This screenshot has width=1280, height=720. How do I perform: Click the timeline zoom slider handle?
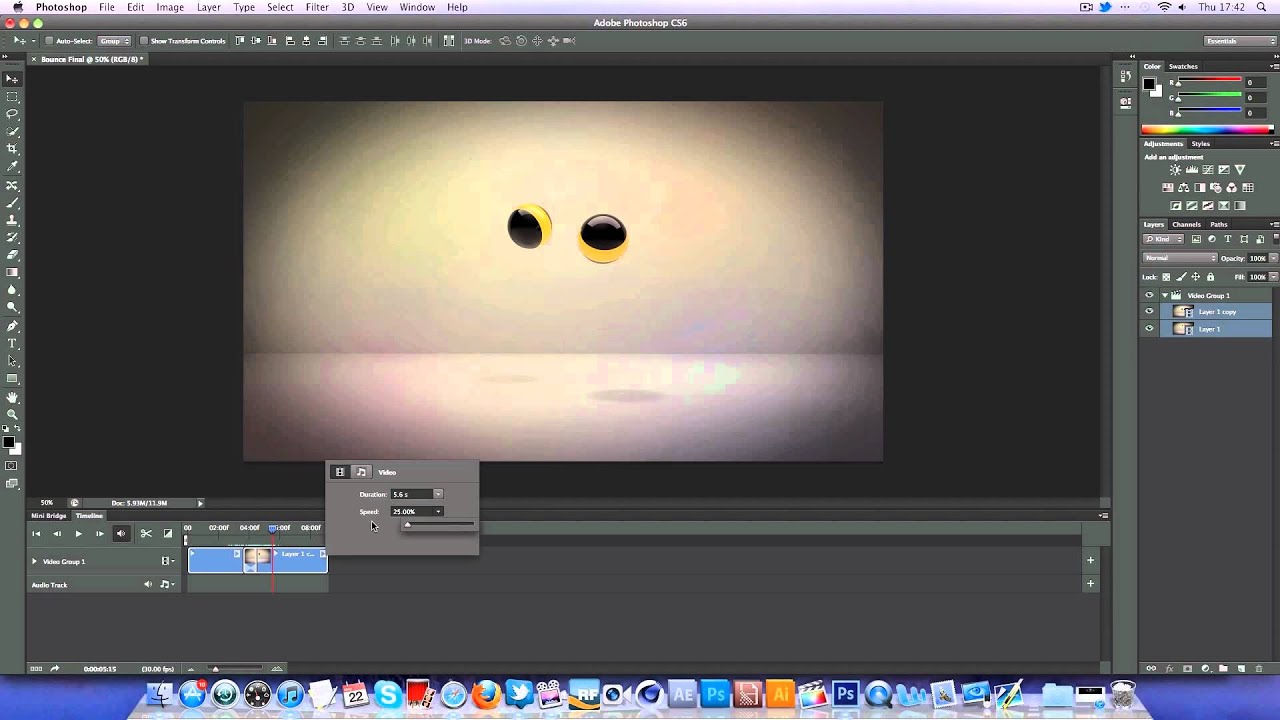pyautogui.click(x=215, y=669)
